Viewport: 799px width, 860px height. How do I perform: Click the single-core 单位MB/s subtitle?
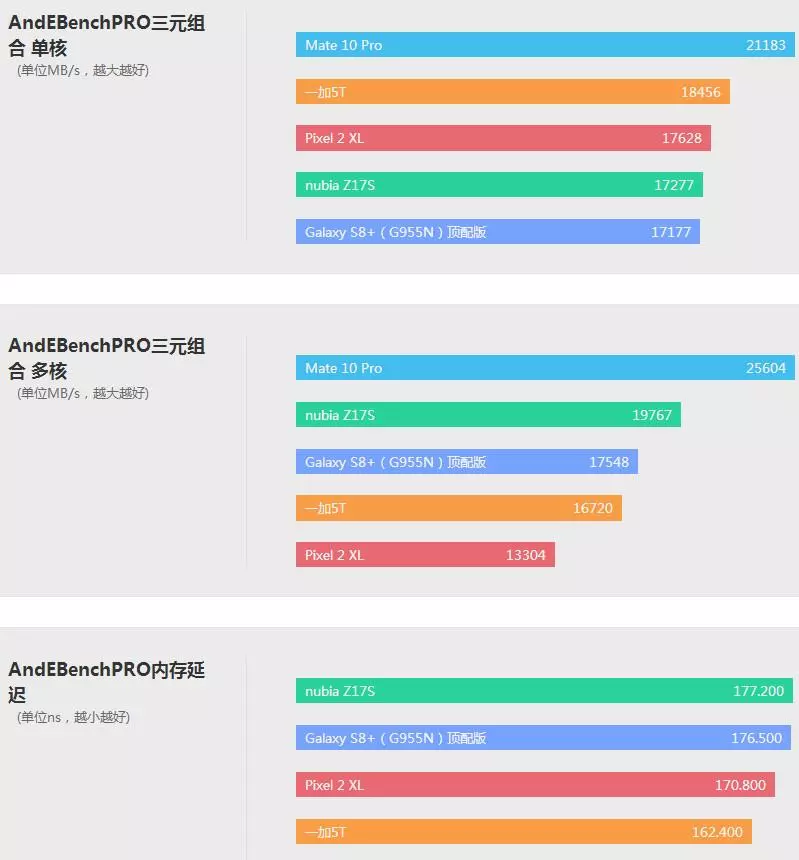(x=83, y=70)
